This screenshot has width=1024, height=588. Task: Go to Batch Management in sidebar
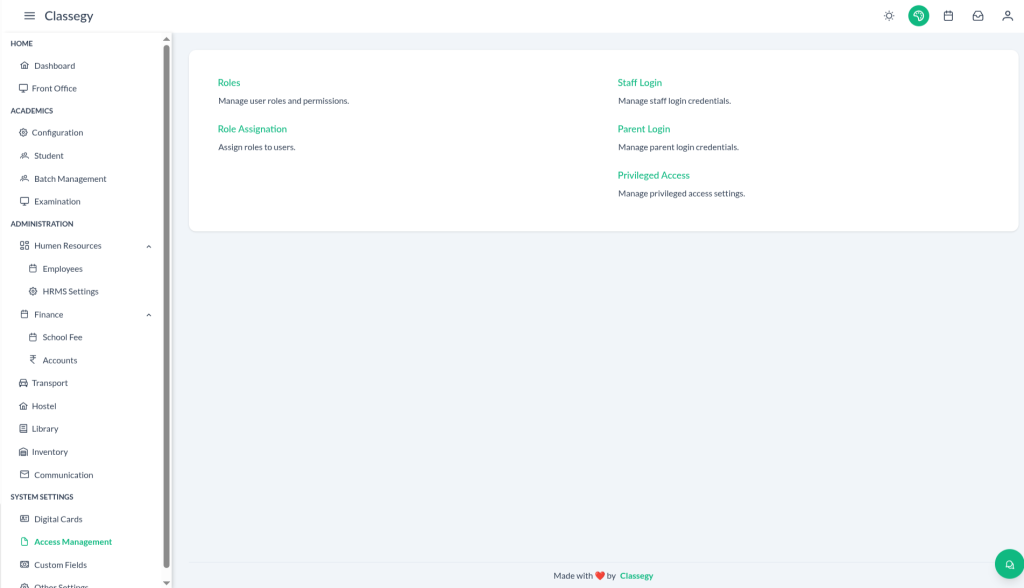coord(70,179)
